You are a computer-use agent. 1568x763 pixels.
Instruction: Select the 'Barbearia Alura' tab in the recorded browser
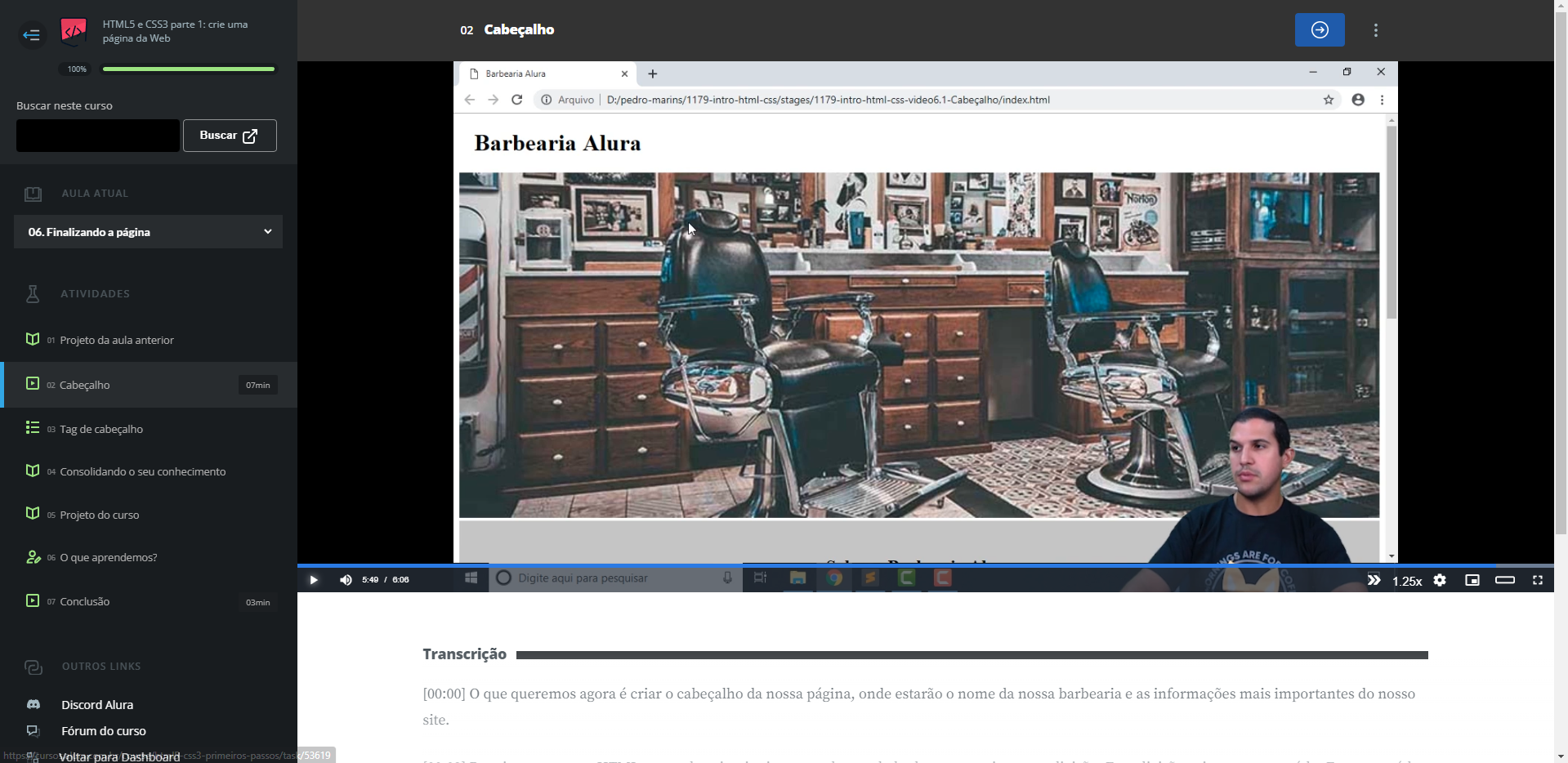tap(546, 74)
